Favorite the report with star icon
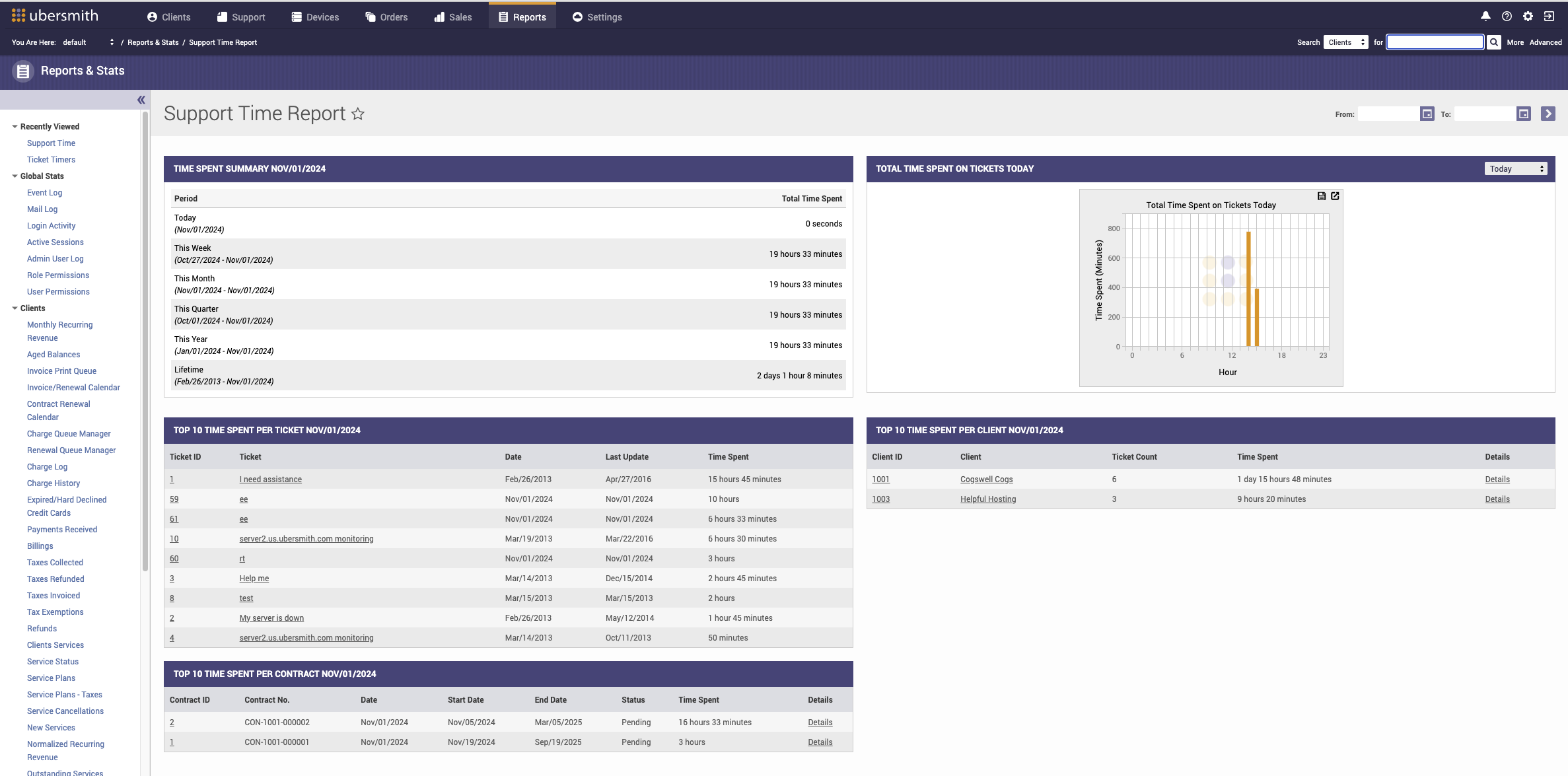This screenshot has width=1568, height=776. 358,114
